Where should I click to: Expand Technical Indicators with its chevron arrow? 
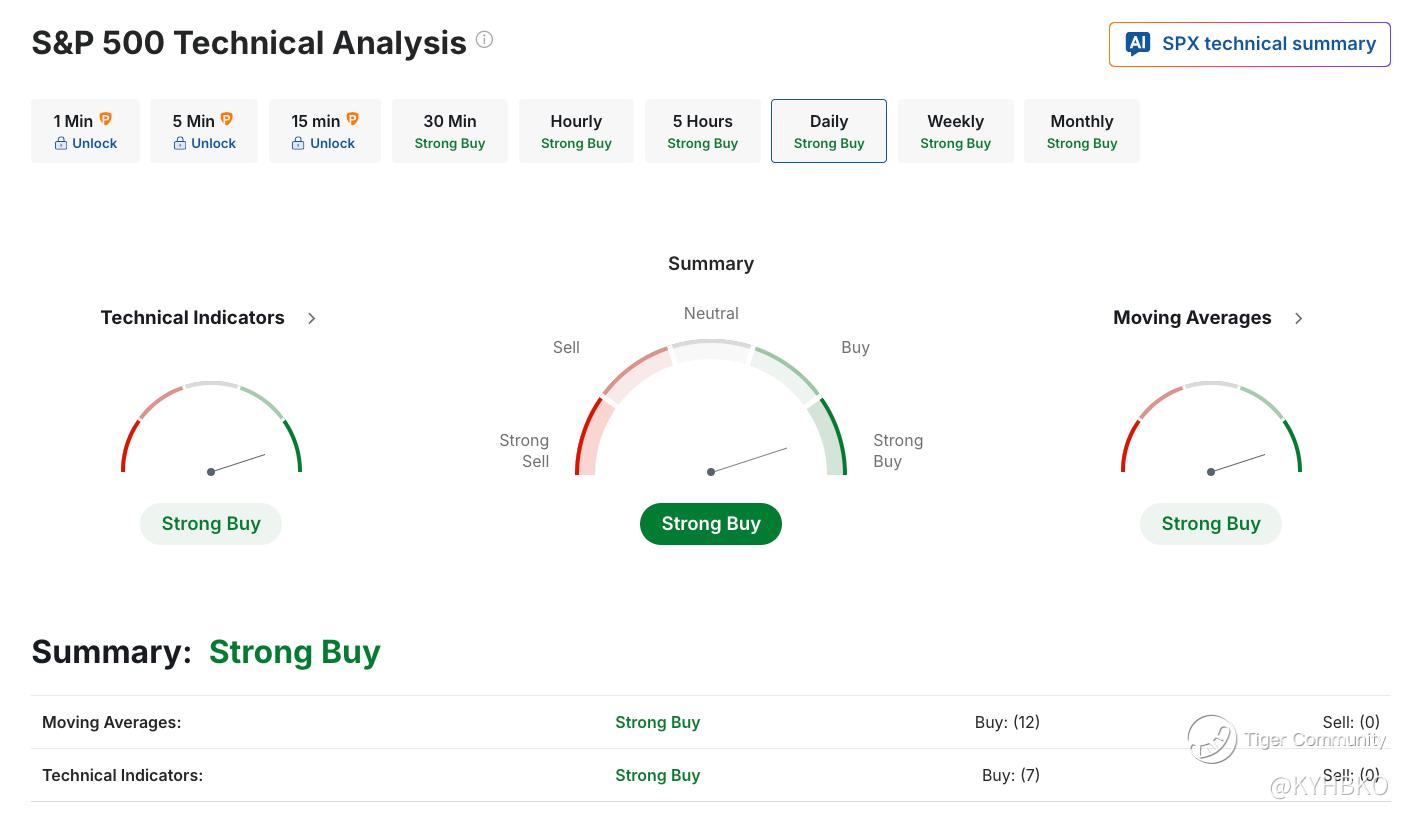click(312, 318)
